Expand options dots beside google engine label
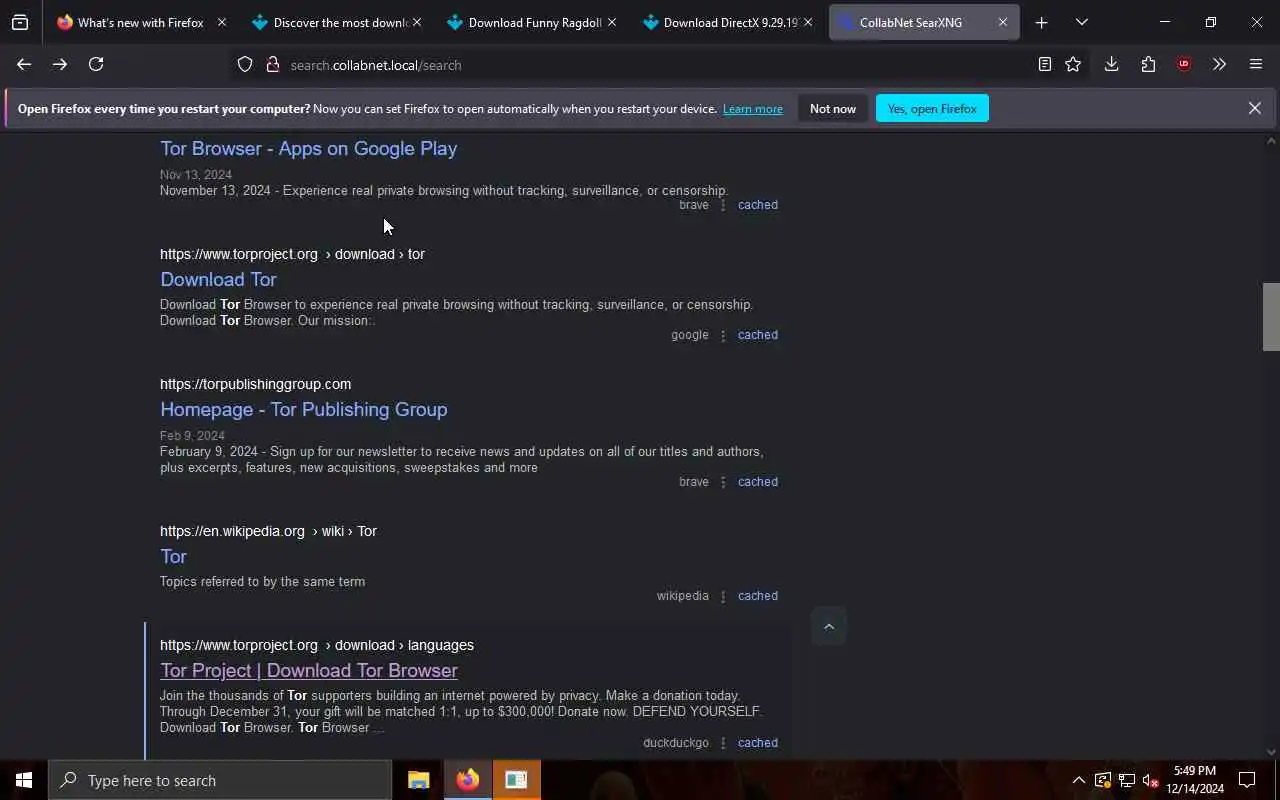 click(723, 335)
